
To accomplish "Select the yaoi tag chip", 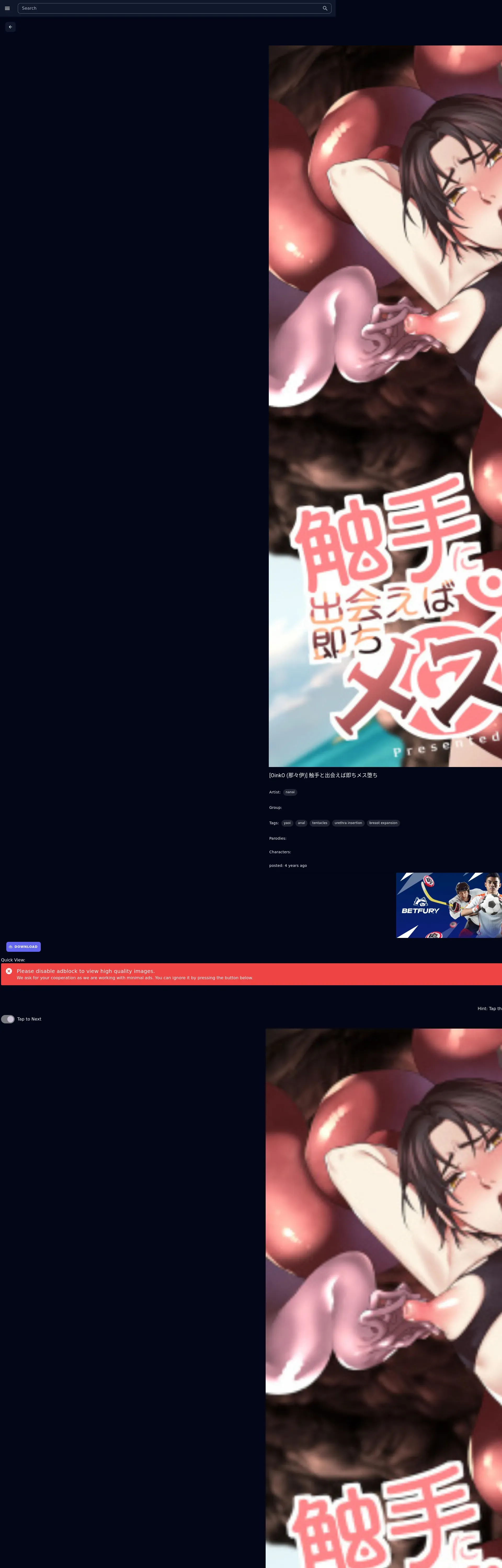I will 287,823.
